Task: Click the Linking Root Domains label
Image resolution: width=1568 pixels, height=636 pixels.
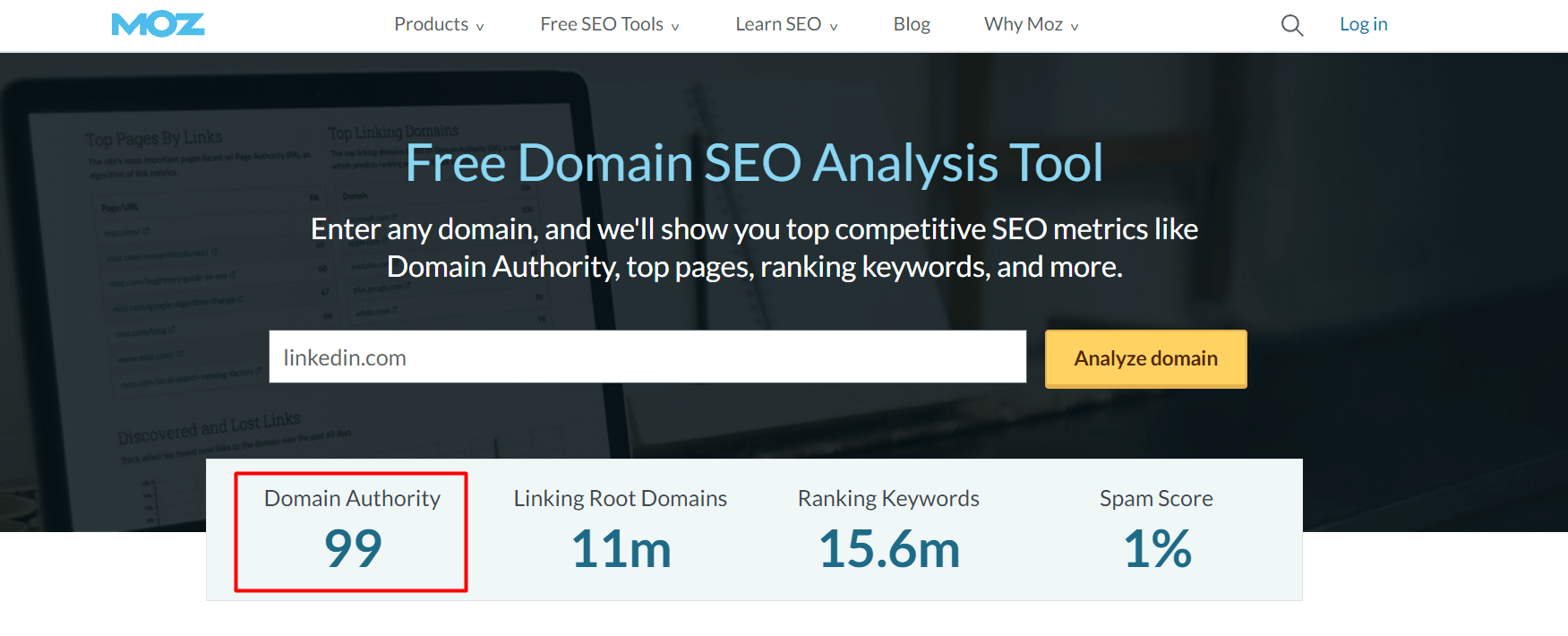Action: tap(620, 498)
